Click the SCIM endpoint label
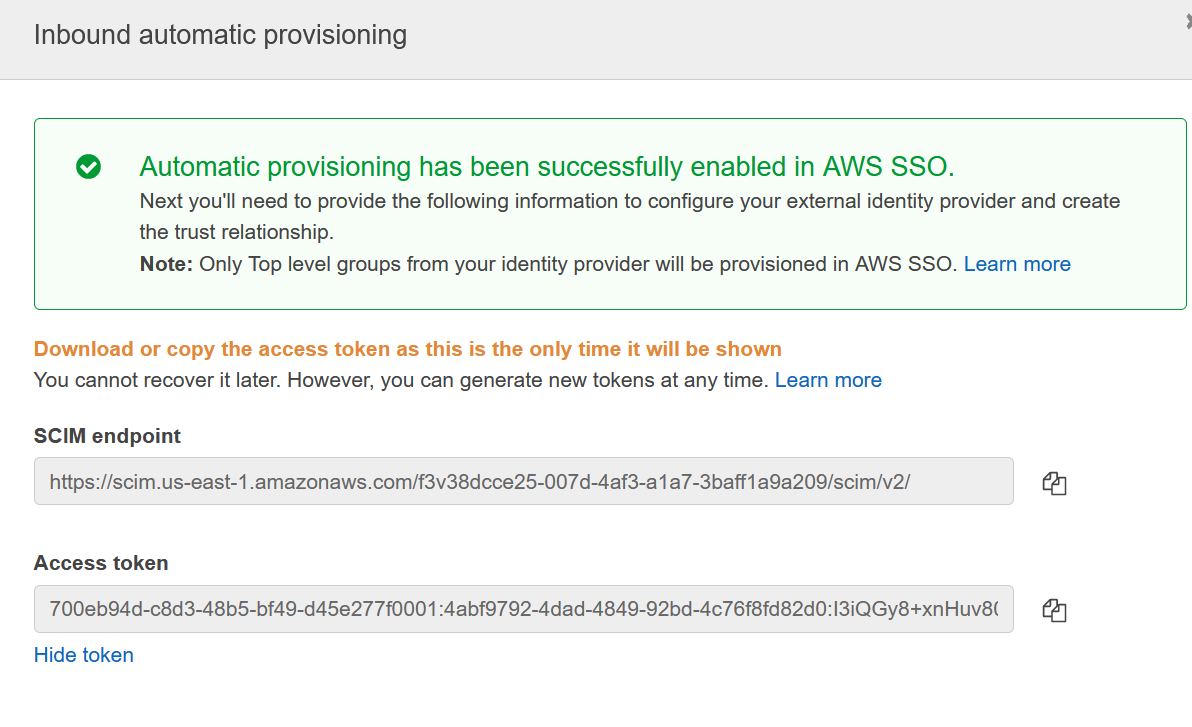 click(x=107, y=437)
